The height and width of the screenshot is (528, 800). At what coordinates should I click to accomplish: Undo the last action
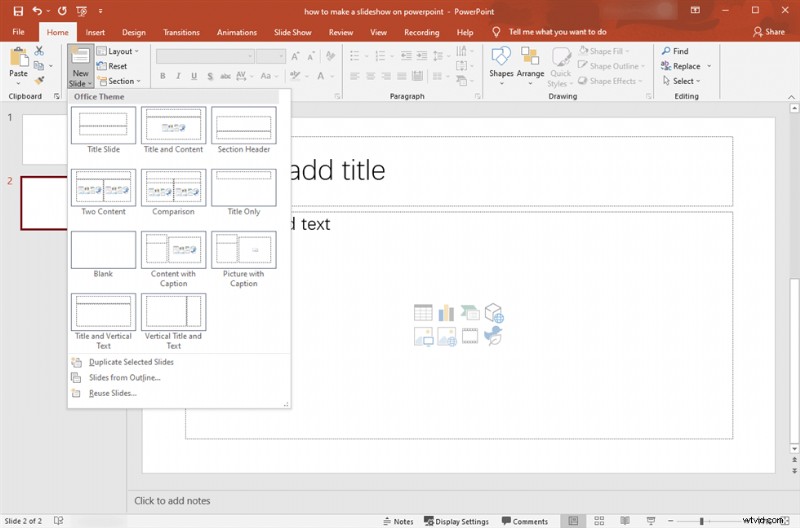point(37,11)
